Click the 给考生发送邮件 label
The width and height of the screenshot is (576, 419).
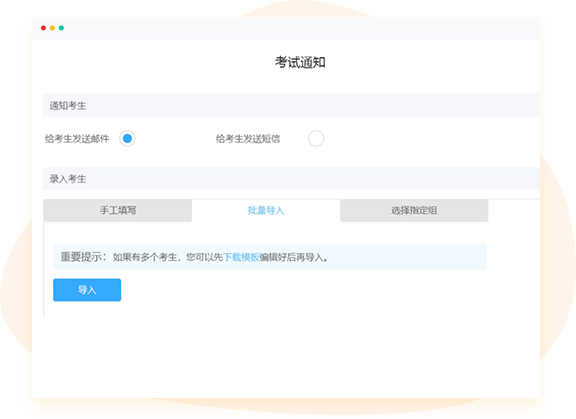77,138
